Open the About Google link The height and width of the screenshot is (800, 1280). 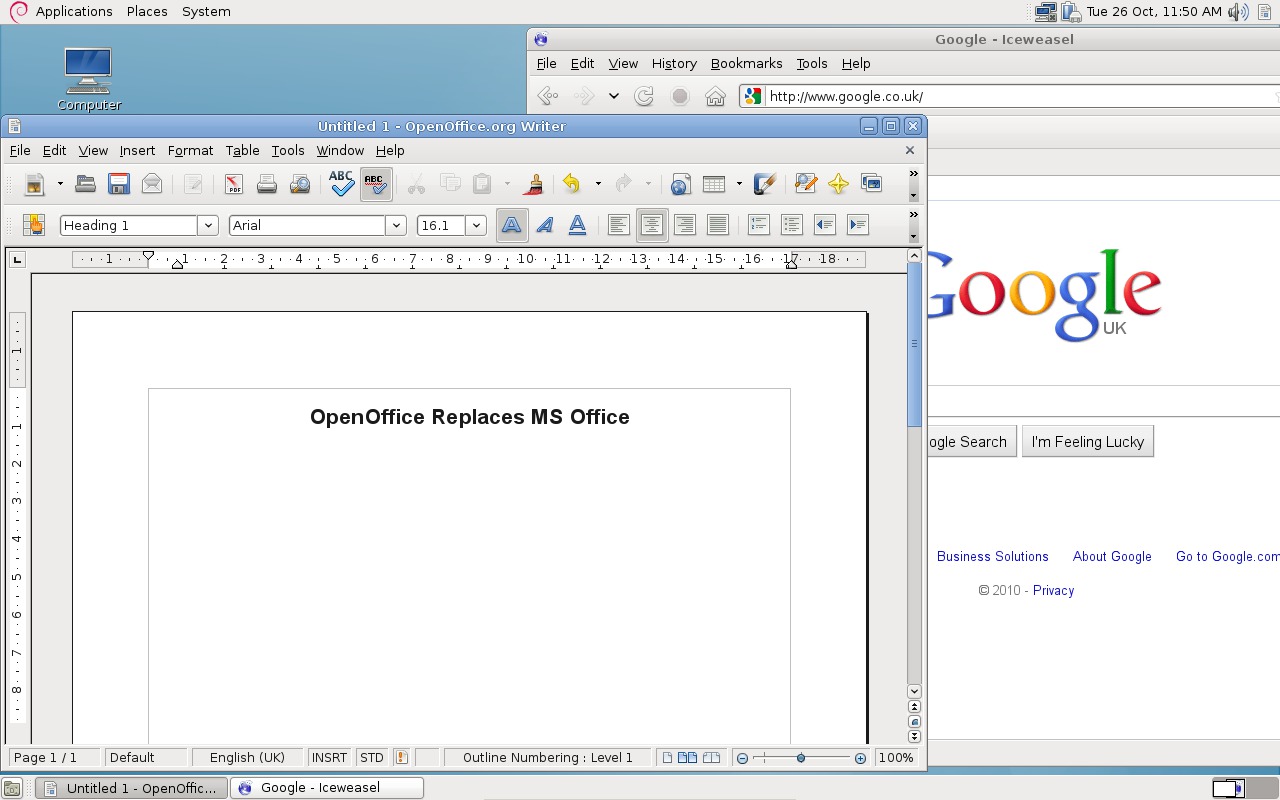tap(1112, 556)
